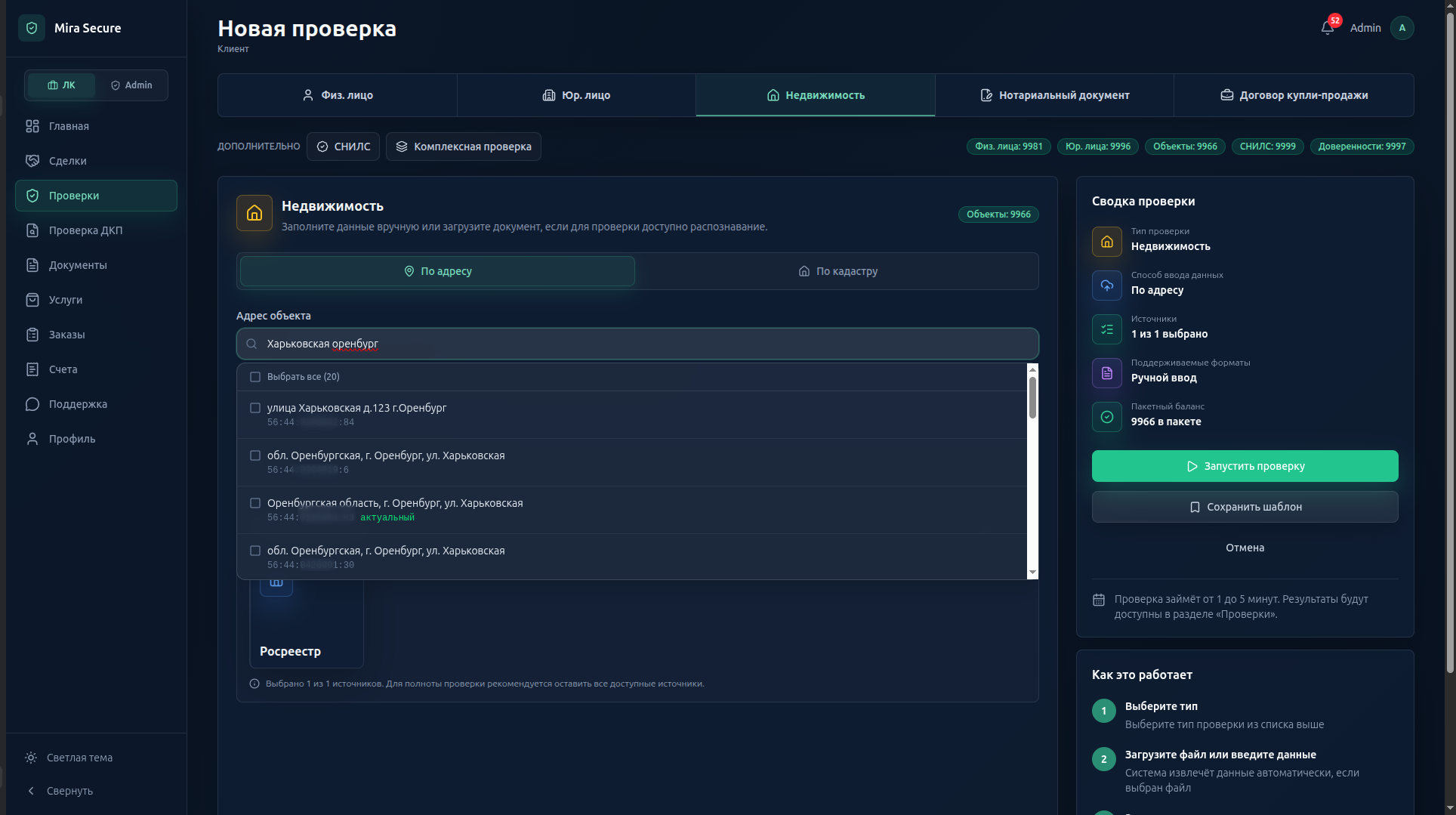Click the check circle icon beside Пакетный баланс
Screen dimensions: 1456x815
[1107, 417]
